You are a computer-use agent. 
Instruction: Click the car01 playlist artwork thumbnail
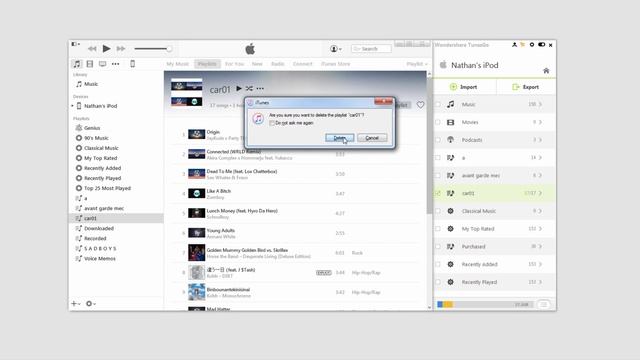(187, 93)
